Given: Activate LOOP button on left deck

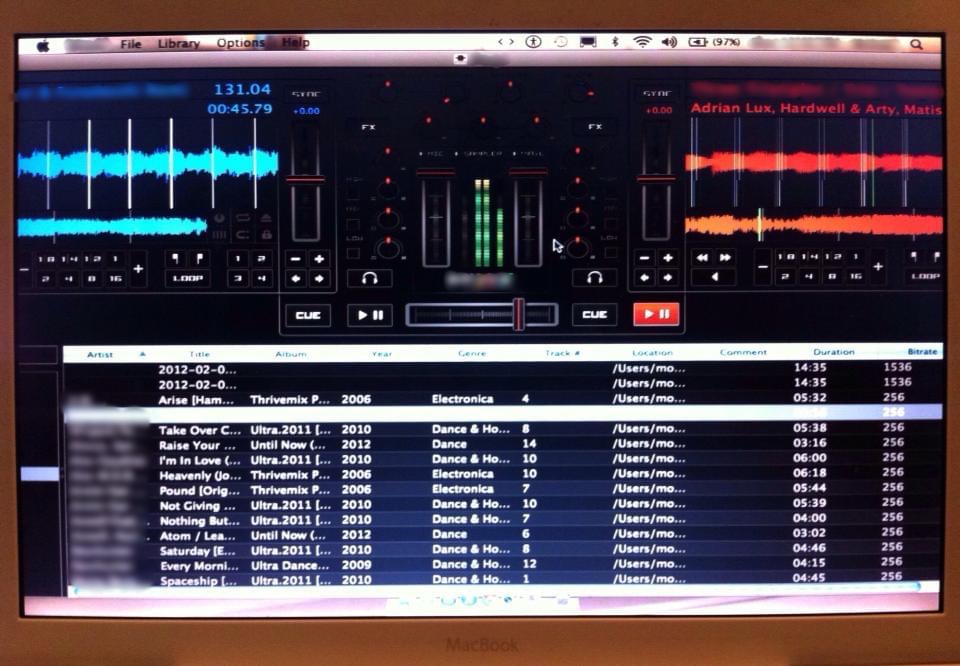Looking at the screenshot, I should coord(187,278).
